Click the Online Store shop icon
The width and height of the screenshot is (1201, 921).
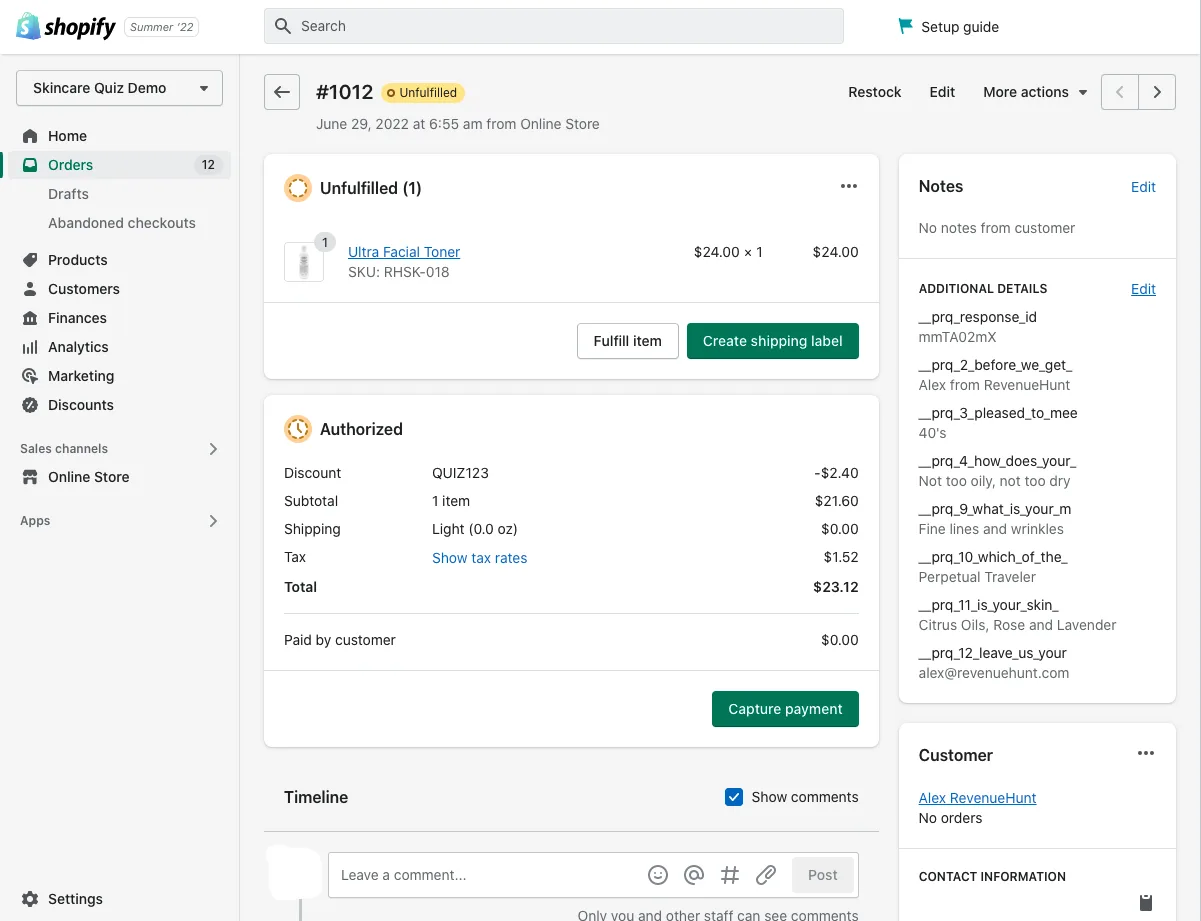click(x=30, y=477)
